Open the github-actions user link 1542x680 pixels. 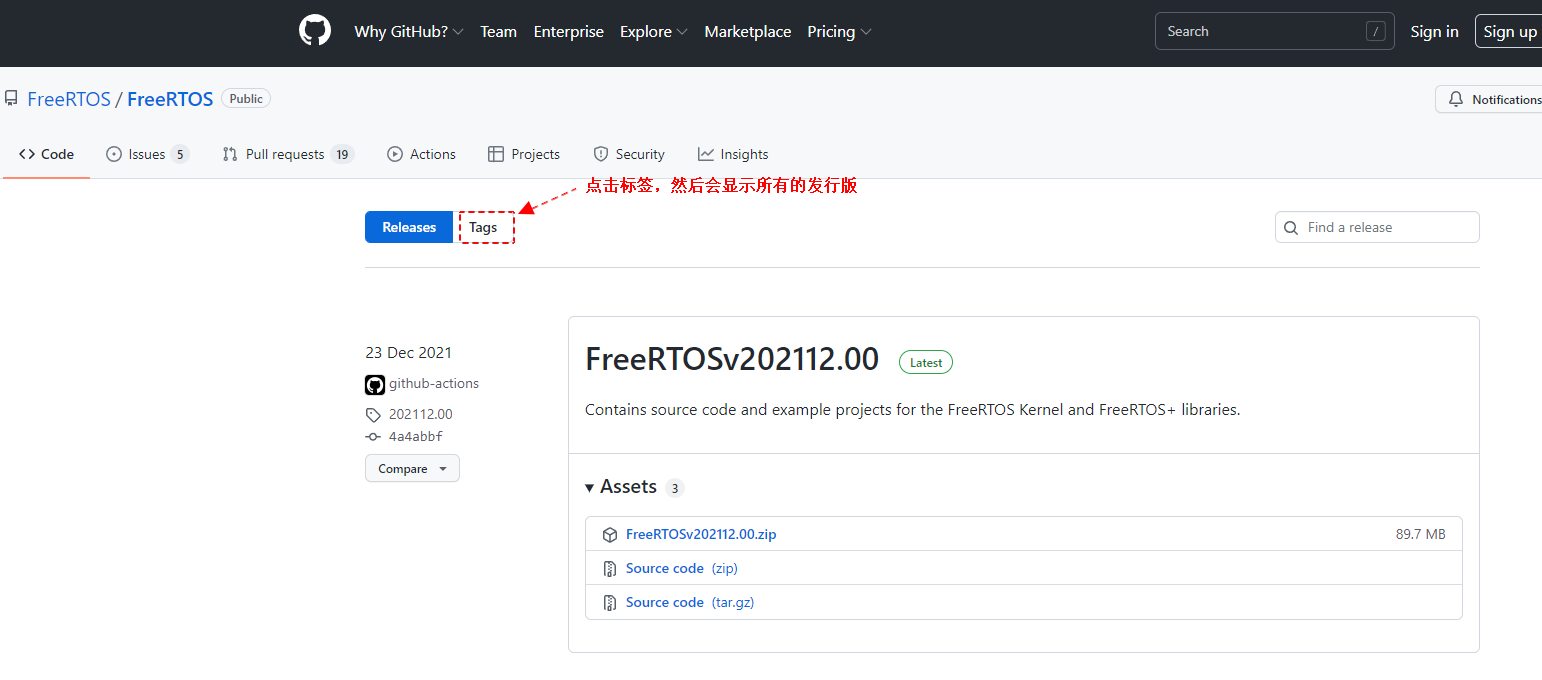(434, 383)
